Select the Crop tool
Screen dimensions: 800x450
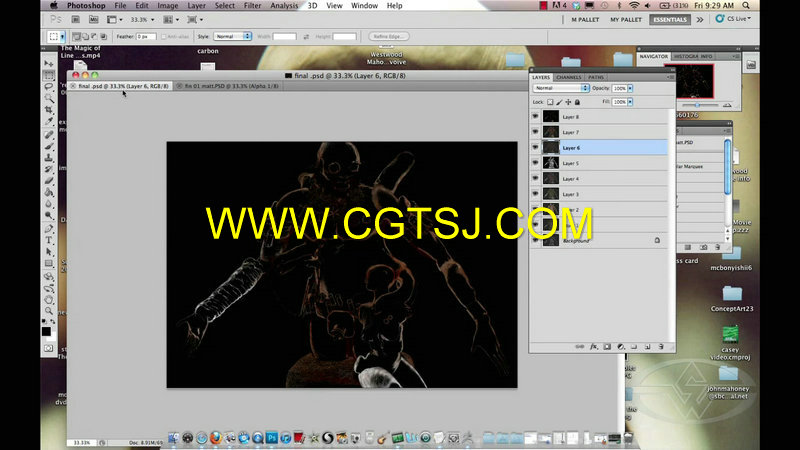(49, 110)
